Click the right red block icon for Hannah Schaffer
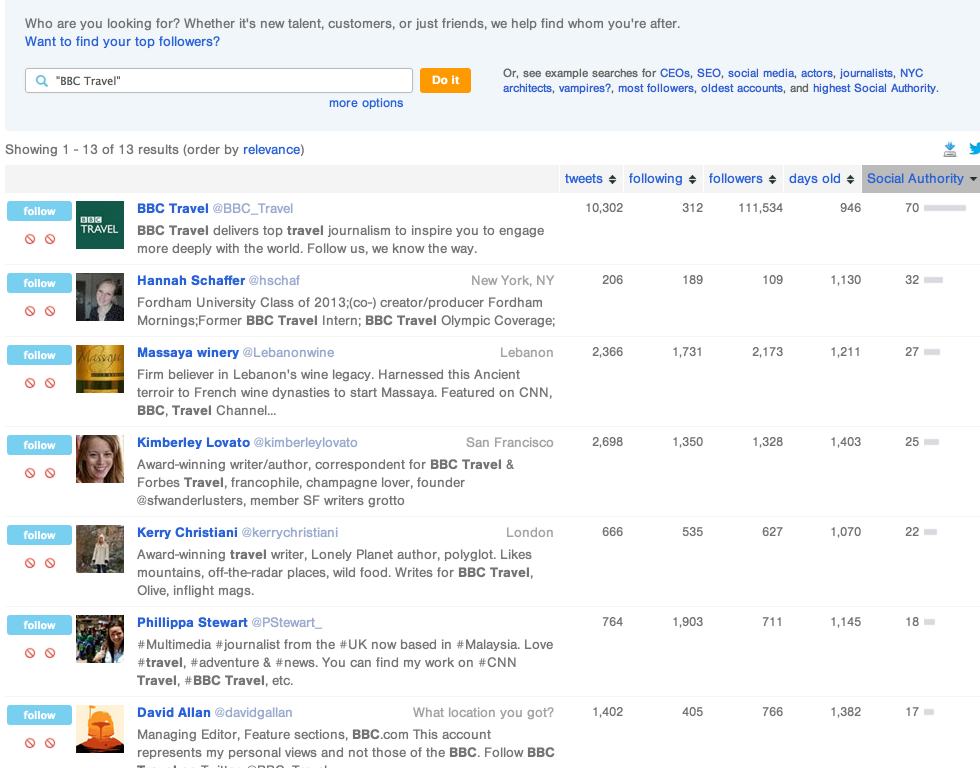This screenshot has width=980, height=768. pyautogui.click(x=50, y=311)
